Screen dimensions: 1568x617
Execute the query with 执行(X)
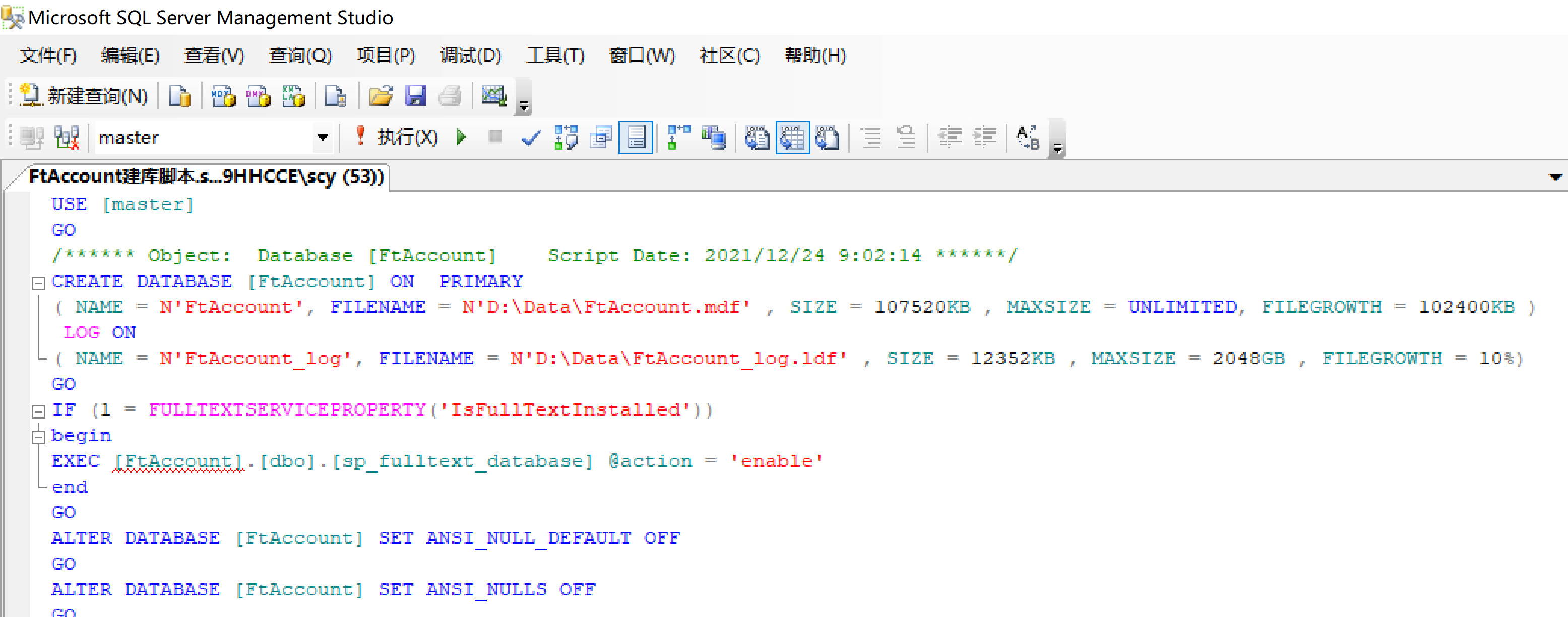pyautogui.click(x=396, y=138)
